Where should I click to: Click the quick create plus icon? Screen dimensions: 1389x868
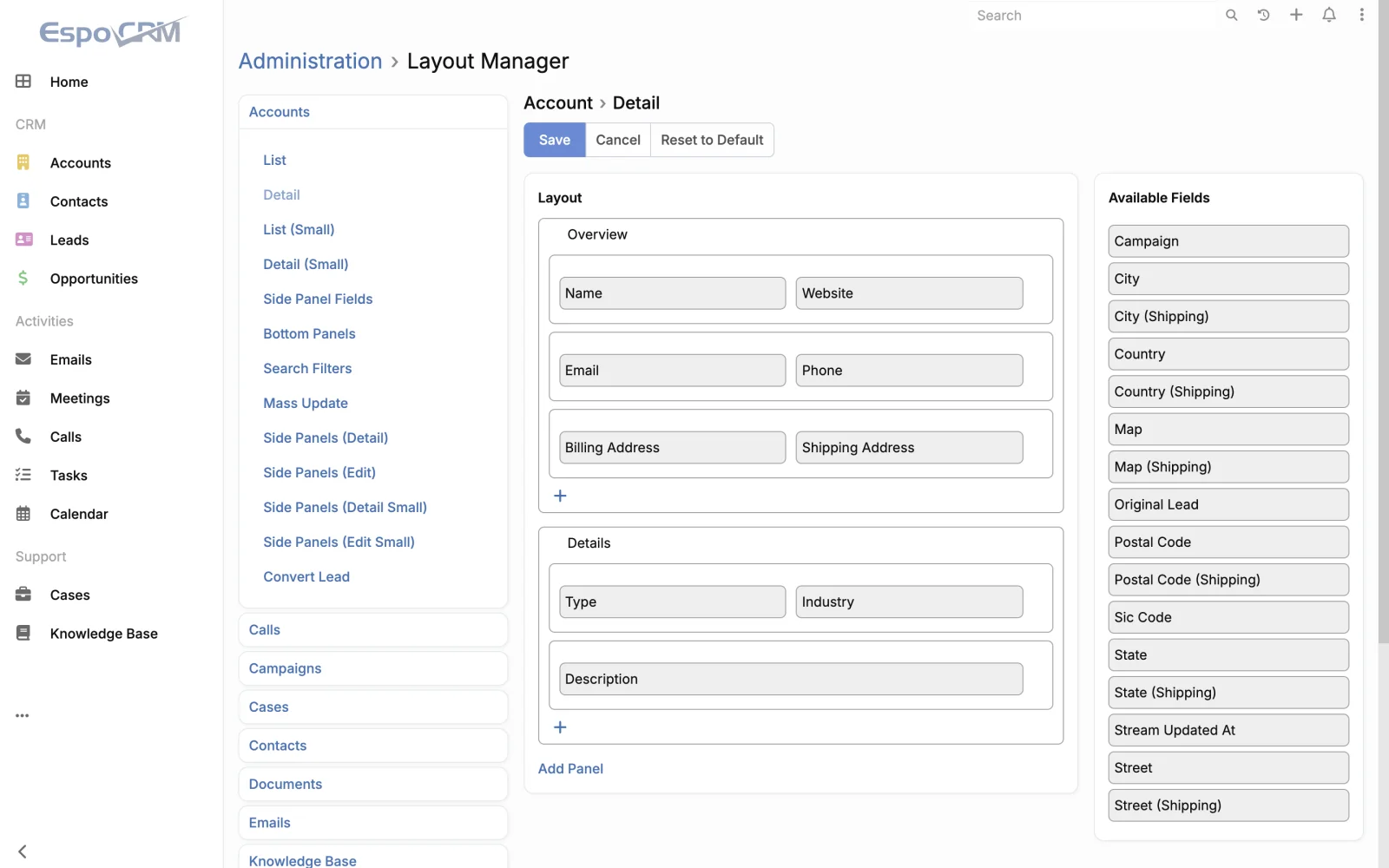[1296, 15]
